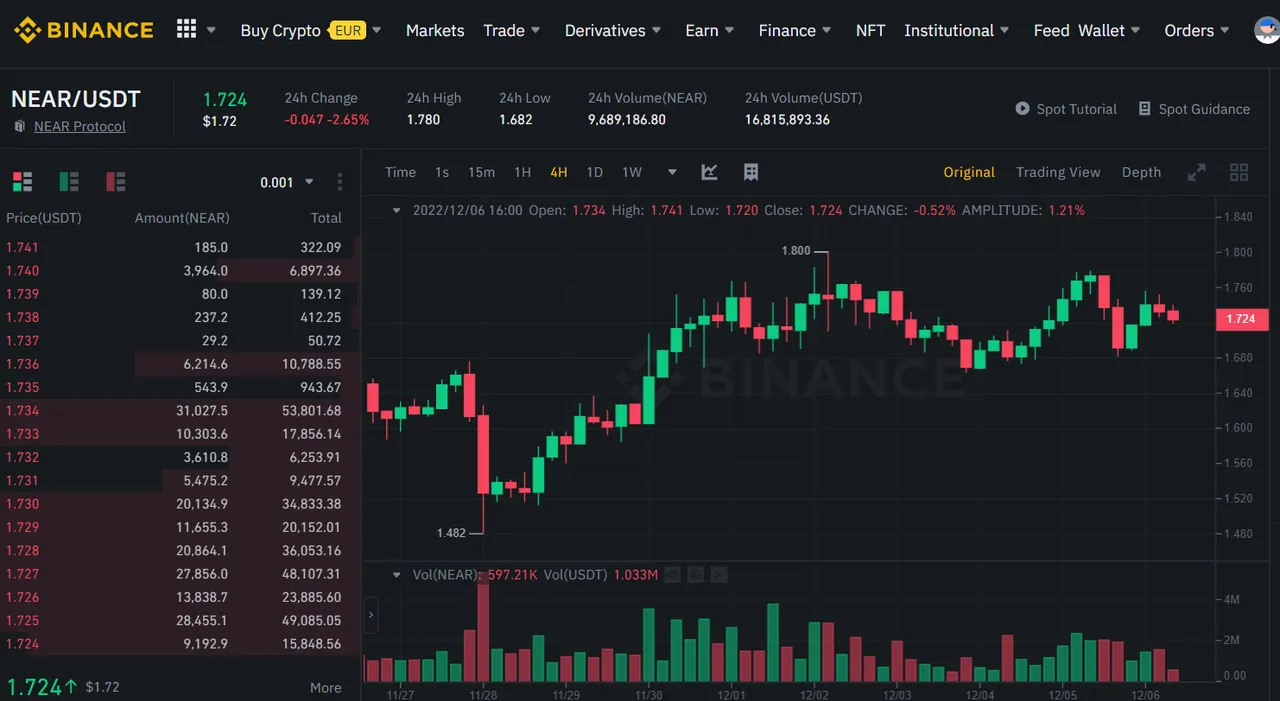The height and width of the screenshot is (701, 1280).
Task: Open more time intervals dropdown
Action: (x=672, y=172)
